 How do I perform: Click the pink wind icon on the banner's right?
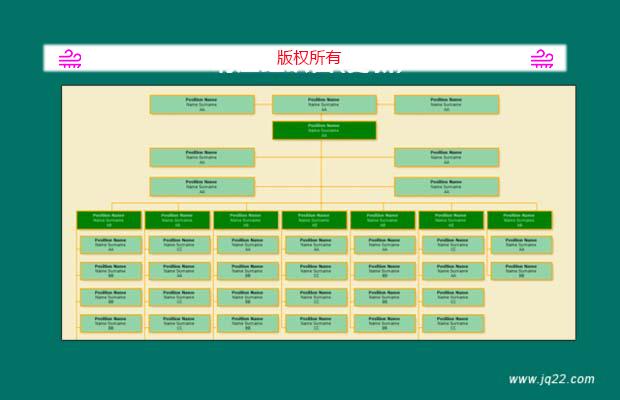coord(542,59)
